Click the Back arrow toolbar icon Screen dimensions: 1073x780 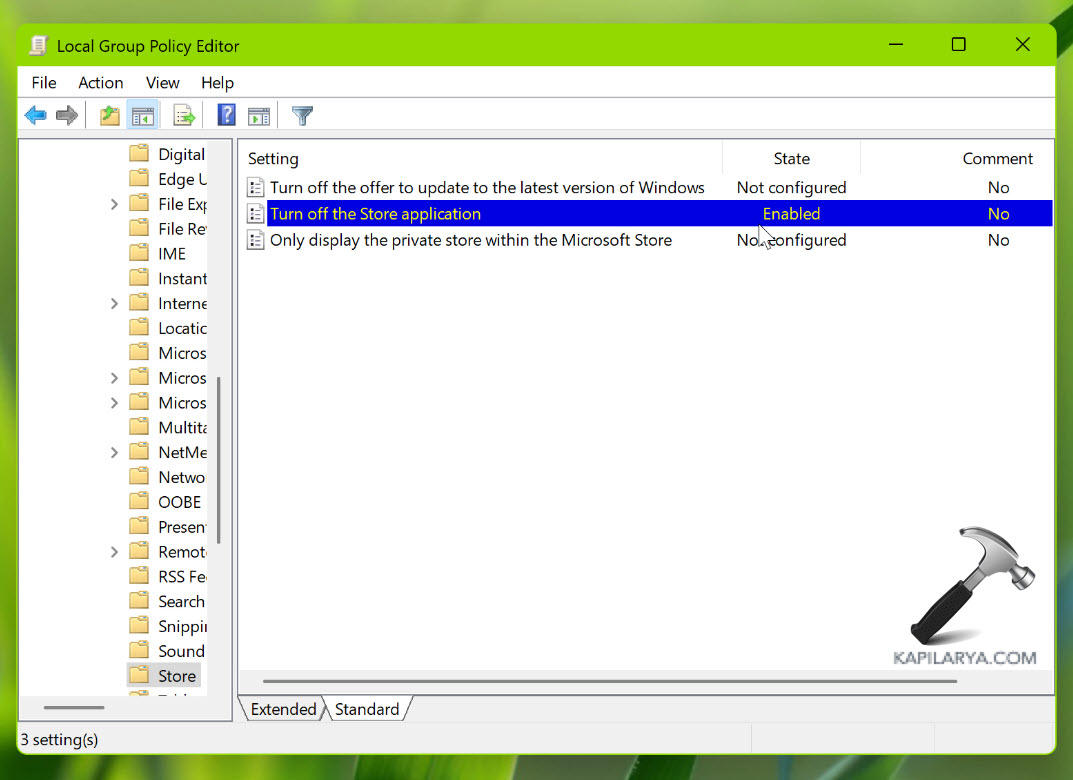pyautogui.click(x=36, y=116)
